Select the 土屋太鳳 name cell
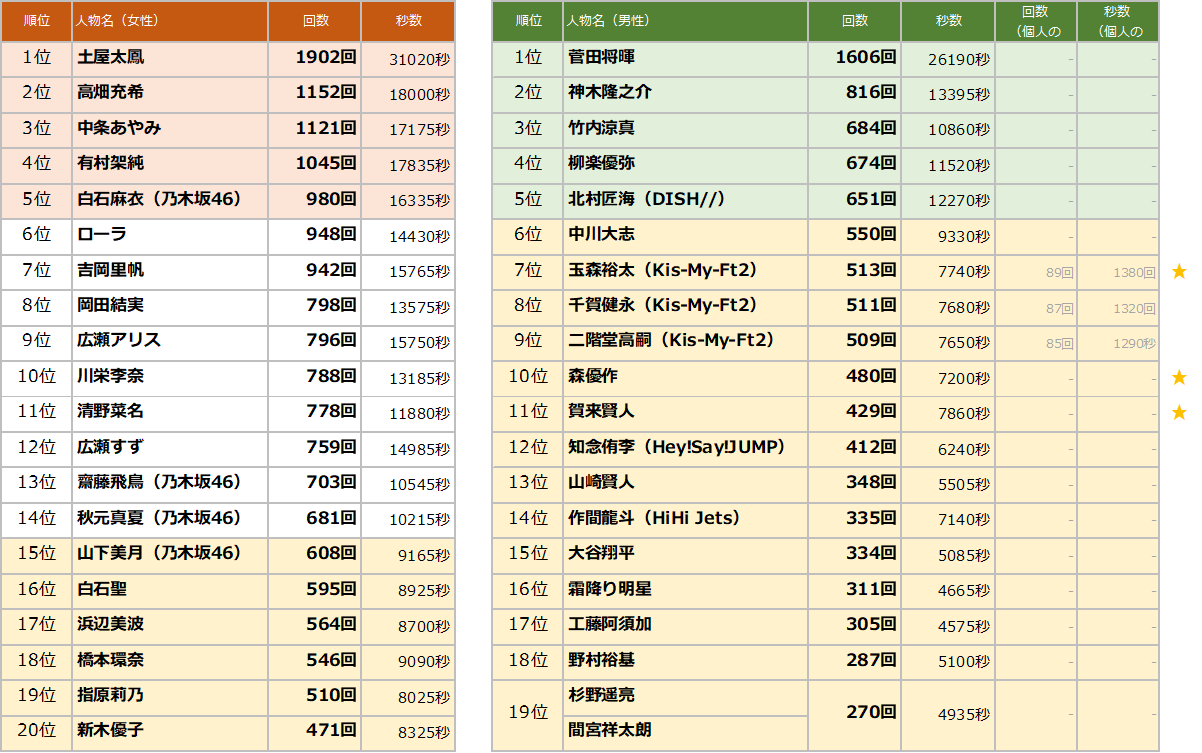1202x753 pixels. [x=170, y=58]
